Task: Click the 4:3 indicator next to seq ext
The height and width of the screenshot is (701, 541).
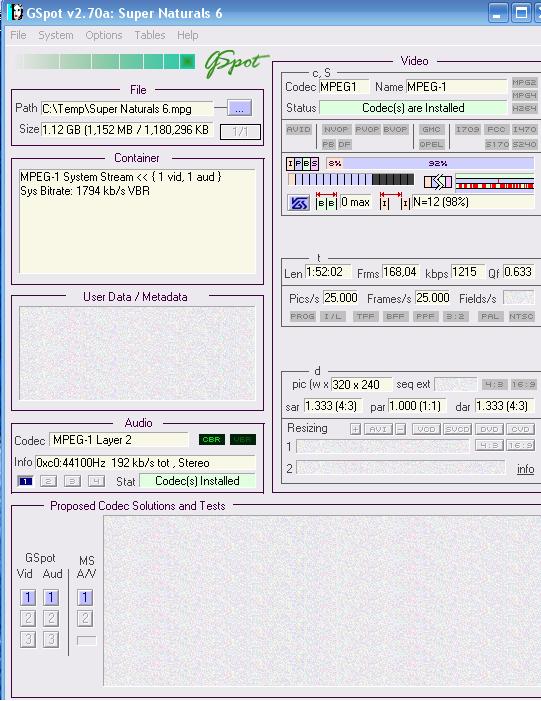Action: pyautogui.click(x=495, y=384)
